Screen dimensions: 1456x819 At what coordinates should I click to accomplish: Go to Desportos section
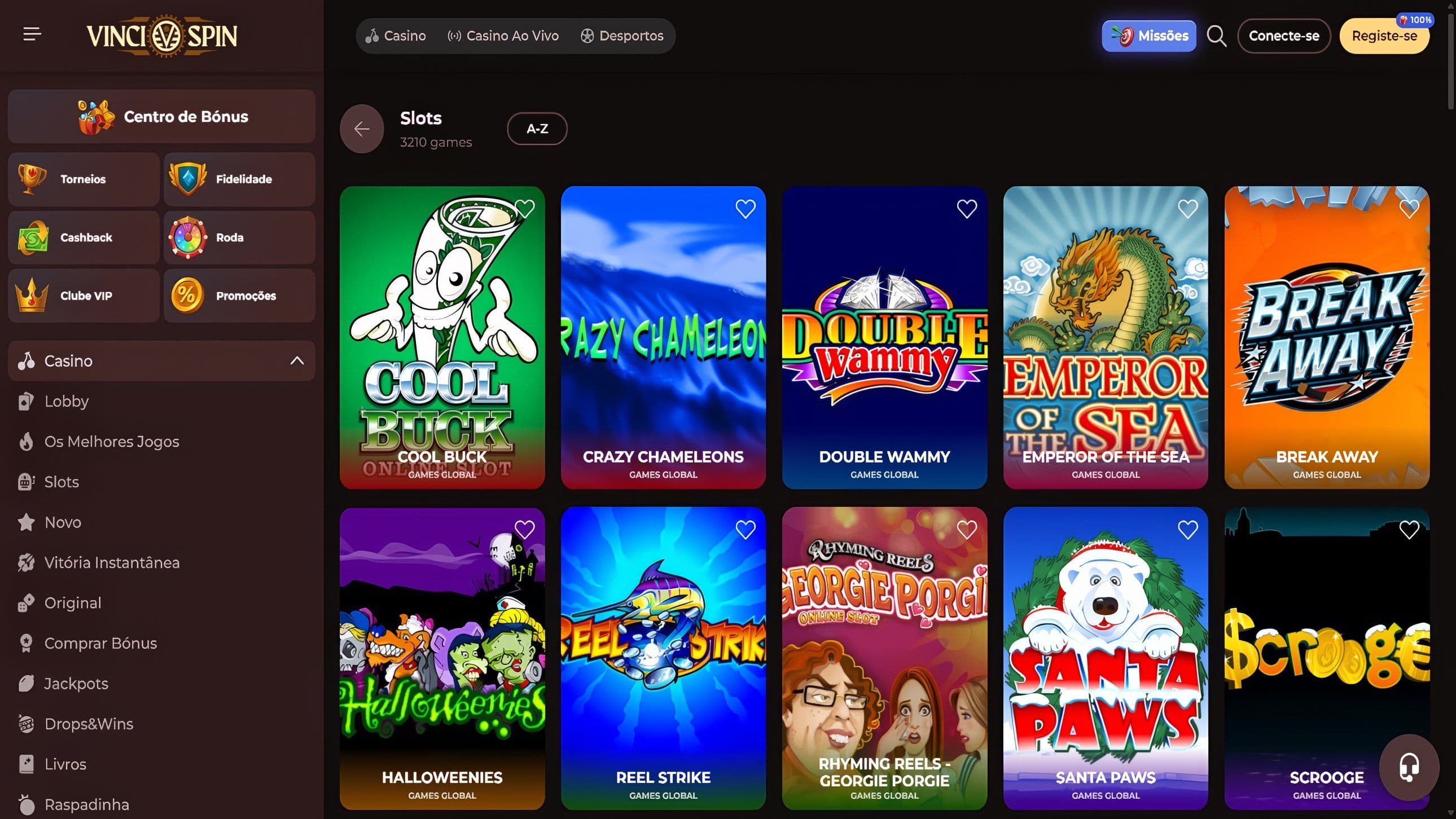[622, 36]
